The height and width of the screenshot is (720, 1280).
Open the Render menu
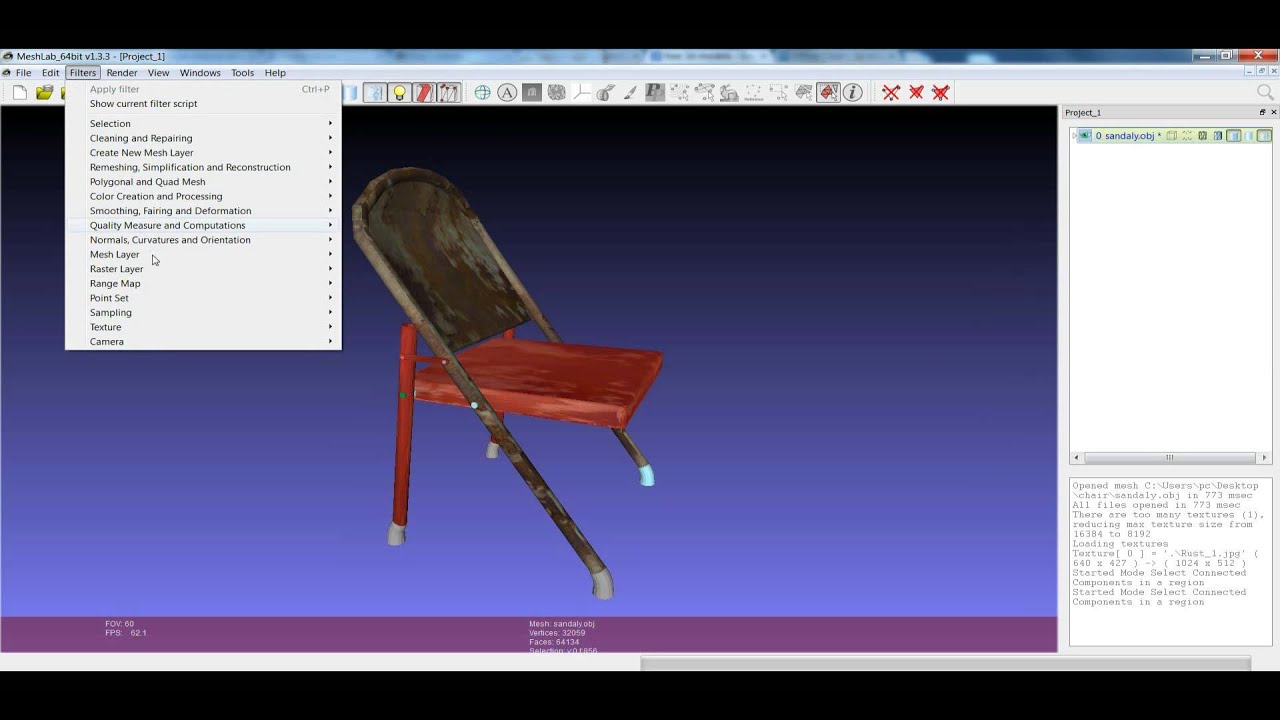[x=122, y=72]
